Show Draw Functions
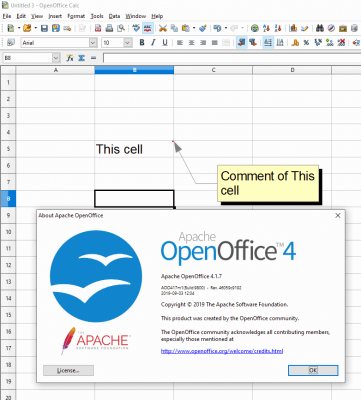Image resolution: width=361 pixels, height=400 pixels. coord(305,28)
